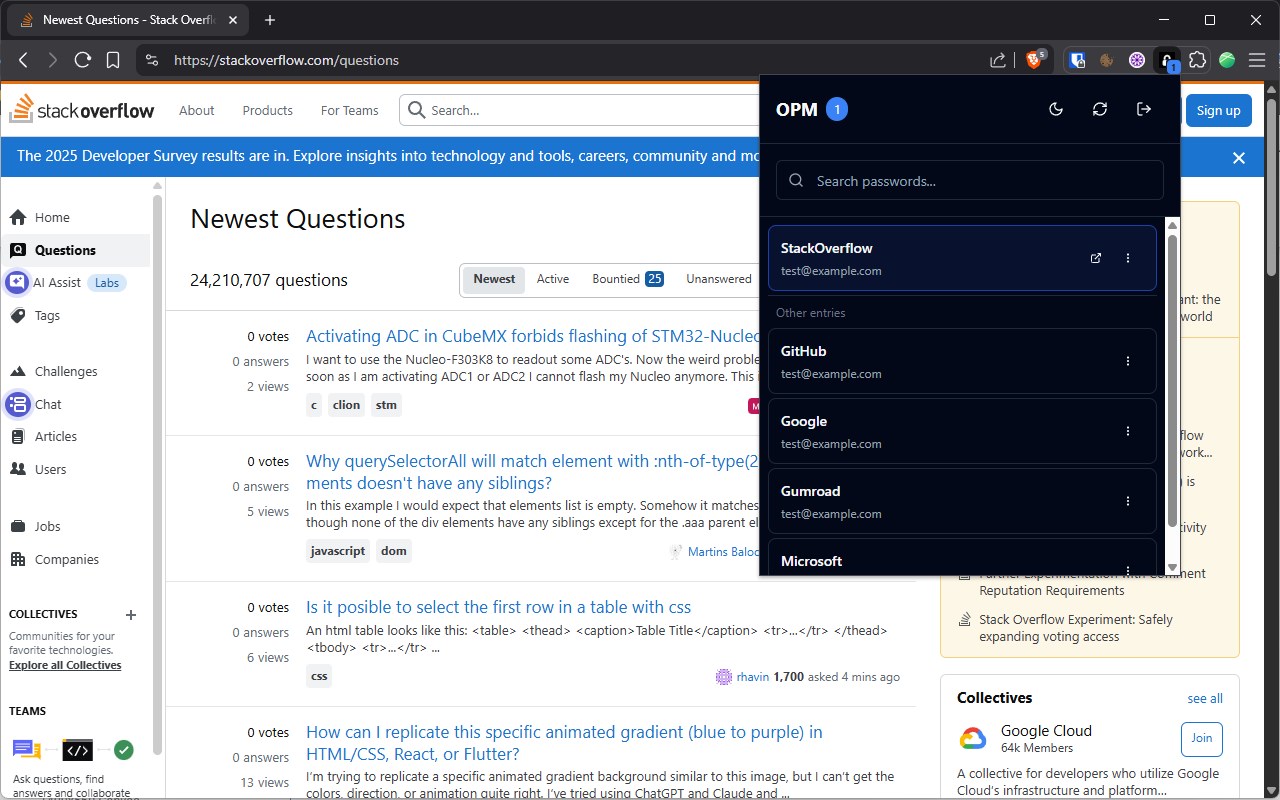Click the OPM popup scrollbar
Image resolution: width=1280 pixels, height=800 pixels.
1172,380
